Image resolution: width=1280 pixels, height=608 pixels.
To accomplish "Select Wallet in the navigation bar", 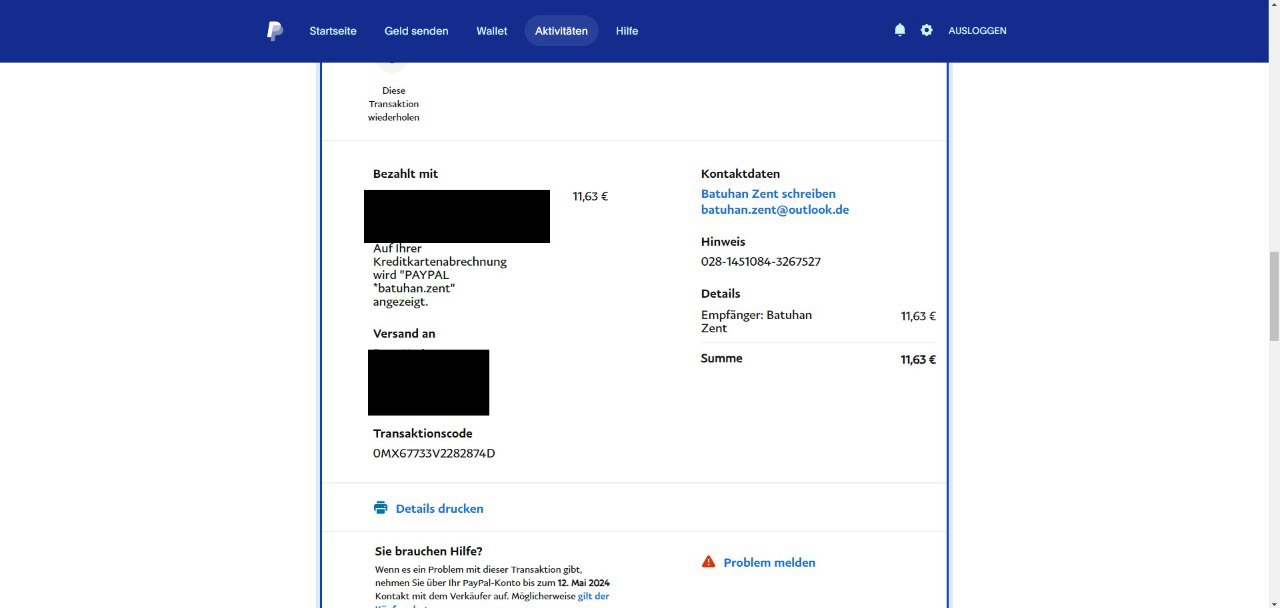I will coord(492,31).
